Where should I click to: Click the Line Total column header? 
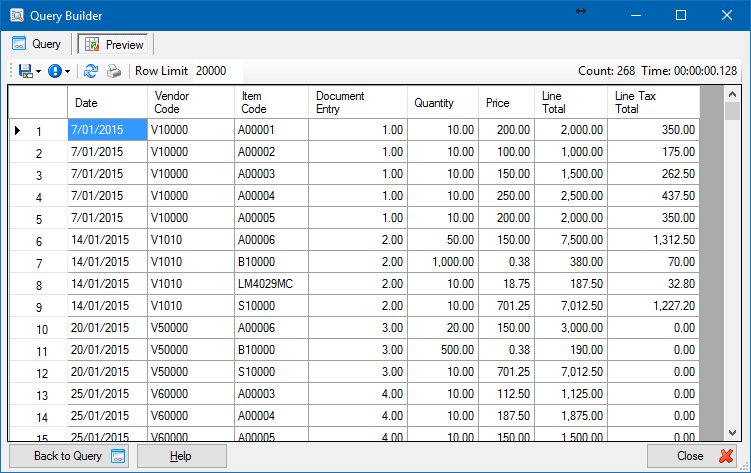(x=571, y=102)
